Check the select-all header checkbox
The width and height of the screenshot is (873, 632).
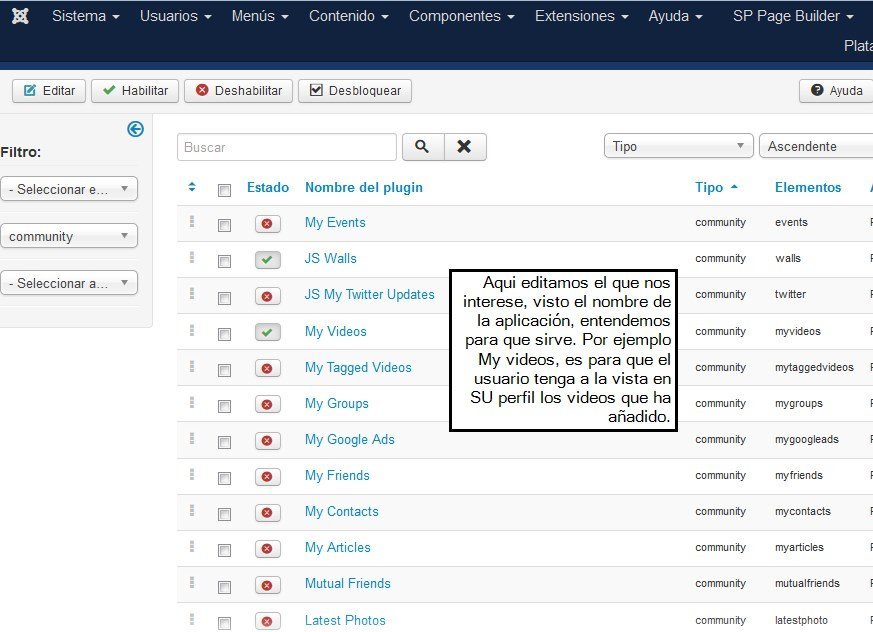coord(224,190)
